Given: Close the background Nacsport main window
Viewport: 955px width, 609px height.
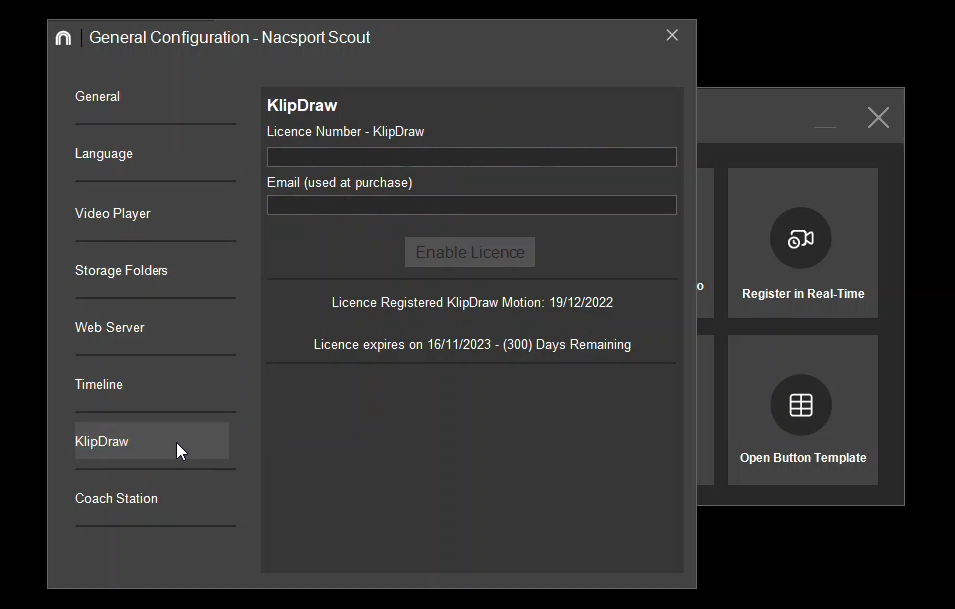Looking at the screenshot, I should pyautogui.click(x=878, y=118).
